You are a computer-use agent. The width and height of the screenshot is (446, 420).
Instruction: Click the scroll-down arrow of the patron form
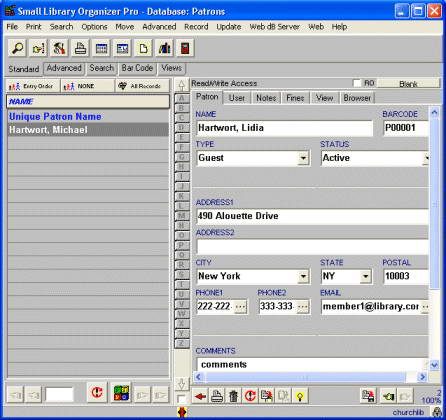click(435, 365)
